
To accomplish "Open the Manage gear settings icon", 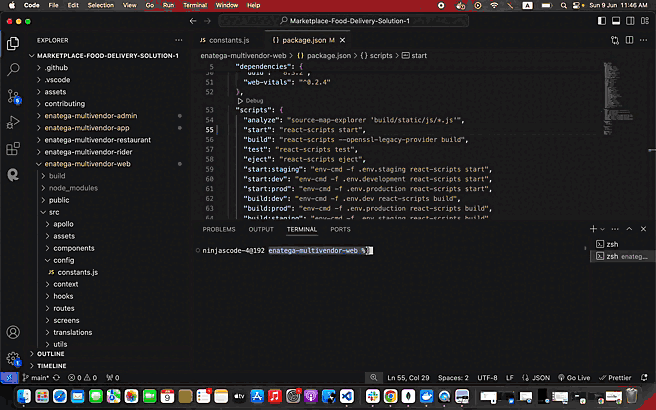I will coord(14,358).
